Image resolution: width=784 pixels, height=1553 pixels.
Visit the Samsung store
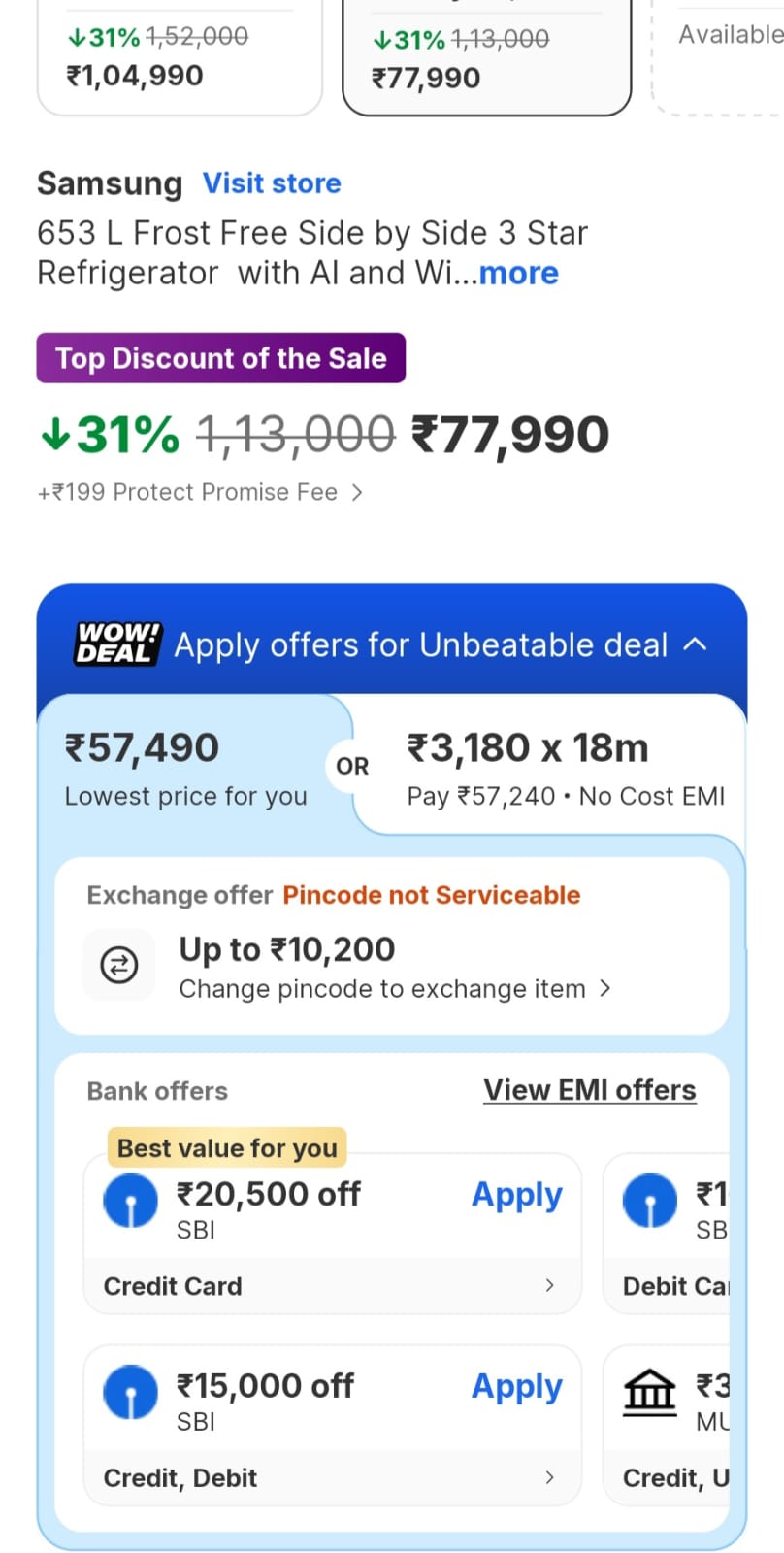pyautogui.click(x=272, y=183)
